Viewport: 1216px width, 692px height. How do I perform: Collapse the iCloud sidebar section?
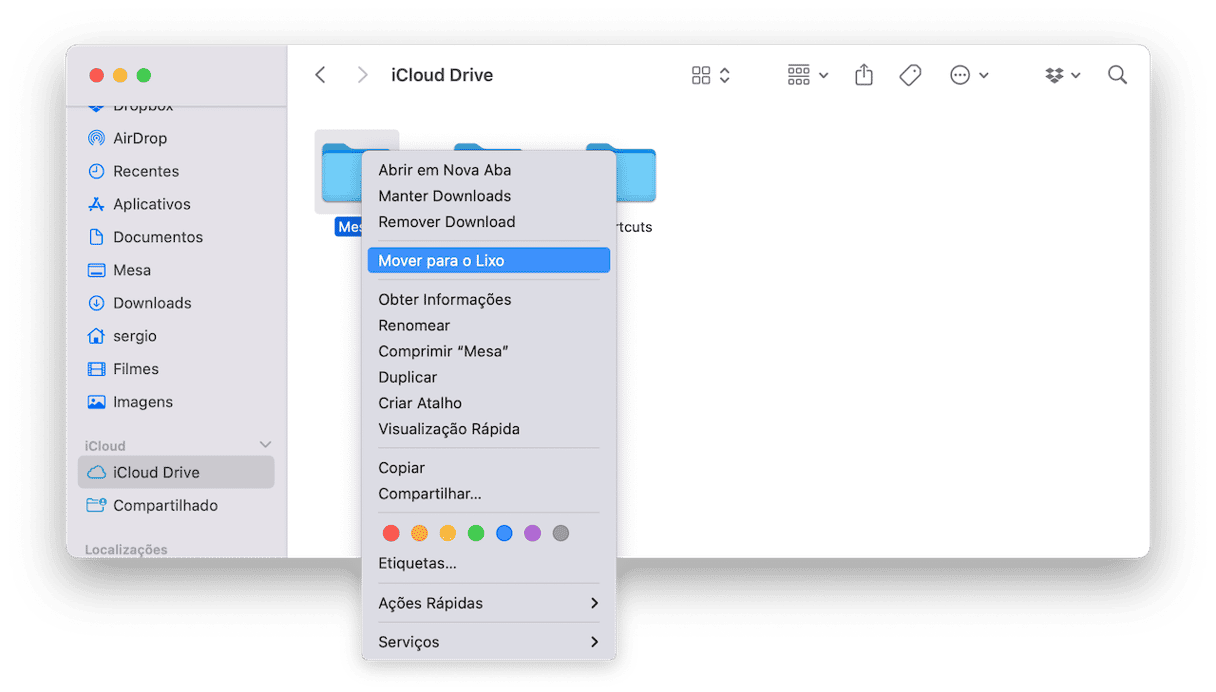coord(265,445)
